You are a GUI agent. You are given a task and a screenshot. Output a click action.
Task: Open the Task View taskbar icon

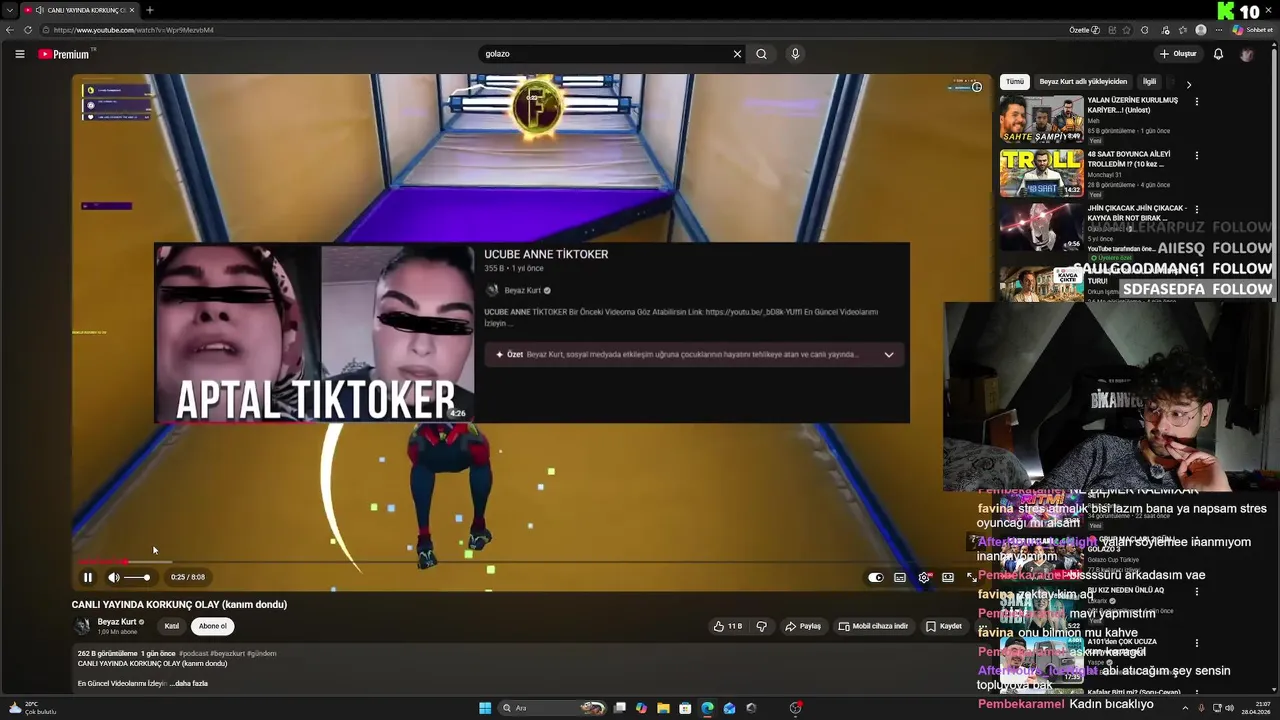(620, 708)
